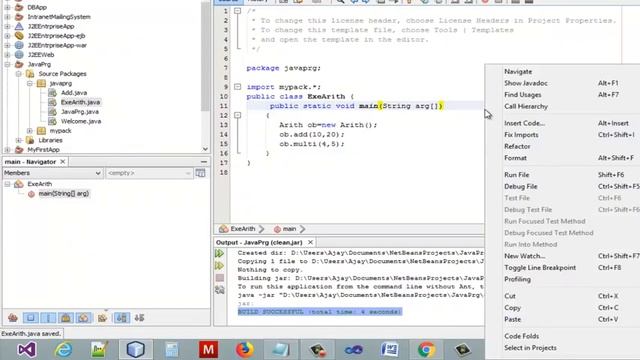Click the JavaPrg project coffee-cup icon
The width and height of the screenshot is (640, 360).
tap(19, 64)
